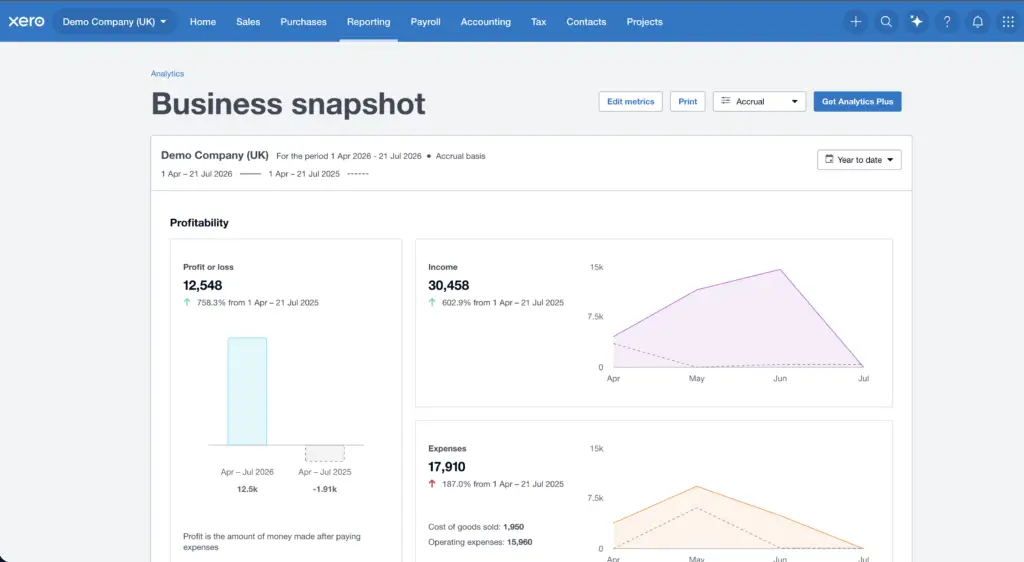Click Operating expenses: 15,960
1024x562 pixels.
(480, 542)
